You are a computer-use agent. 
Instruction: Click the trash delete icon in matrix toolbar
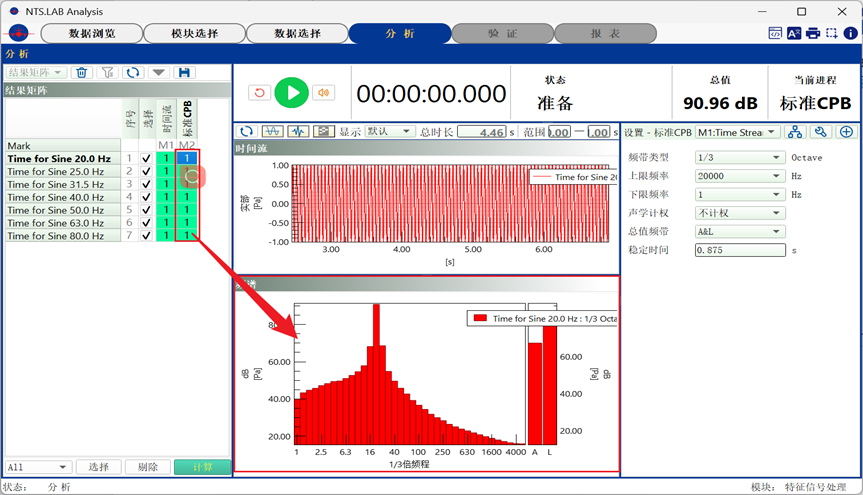pos(82,73)
